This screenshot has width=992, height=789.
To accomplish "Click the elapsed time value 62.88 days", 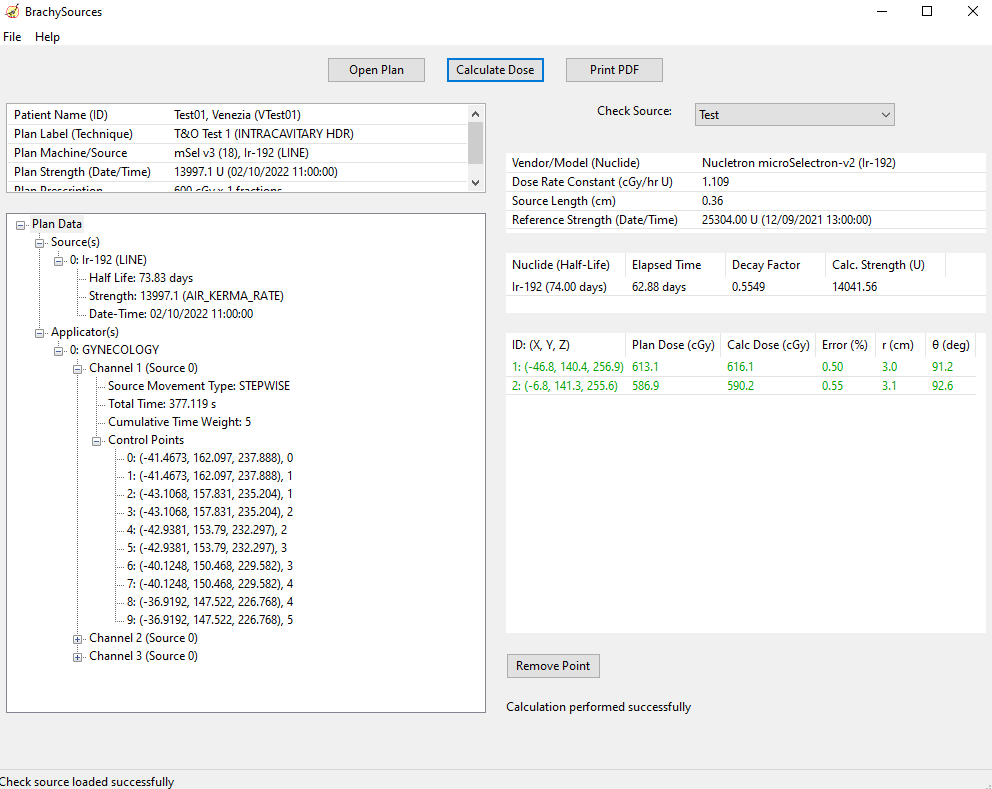I will (x=659, y=287).
